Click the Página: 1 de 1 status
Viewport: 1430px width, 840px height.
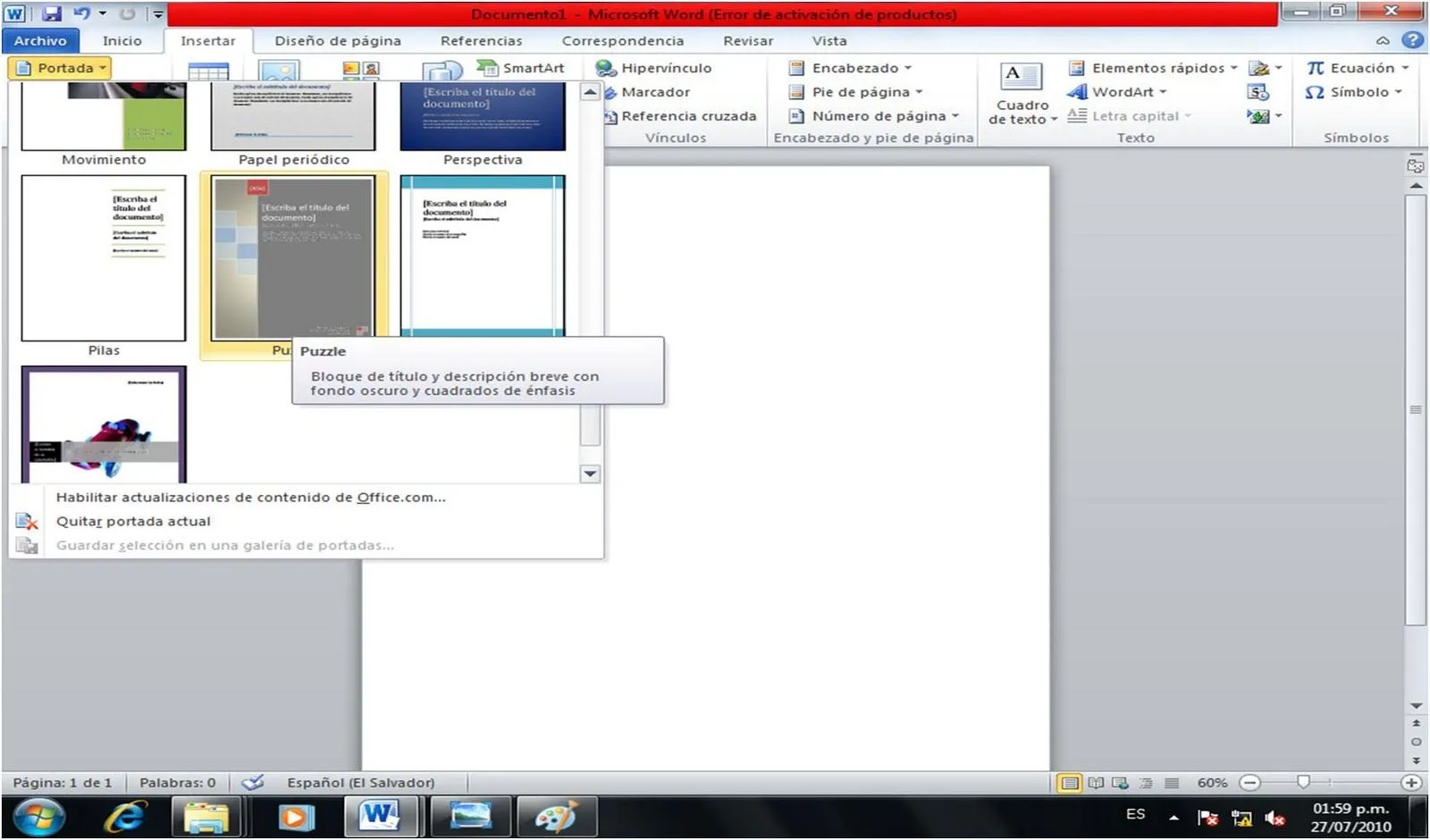point(63,783)
